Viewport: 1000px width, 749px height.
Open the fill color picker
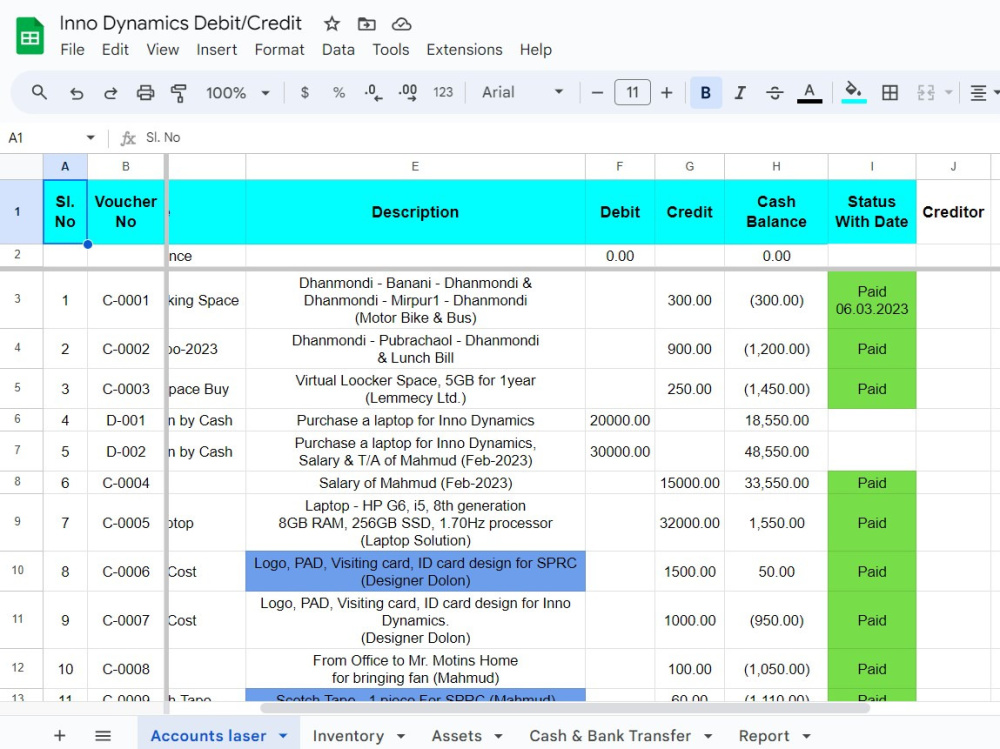pyautogui.click(x=854, y=93)
